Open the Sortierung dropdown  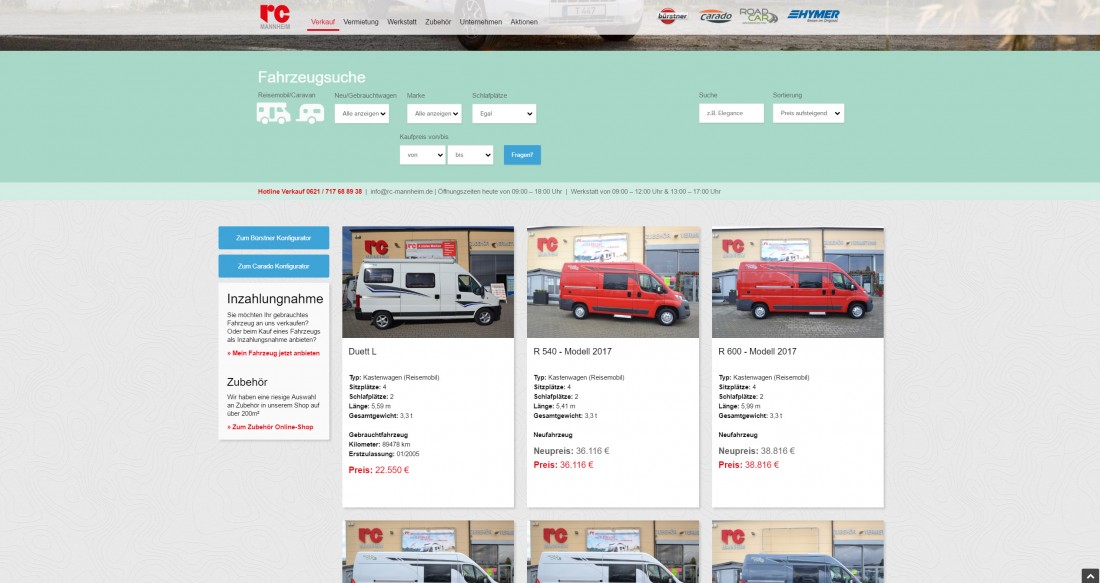808,114
